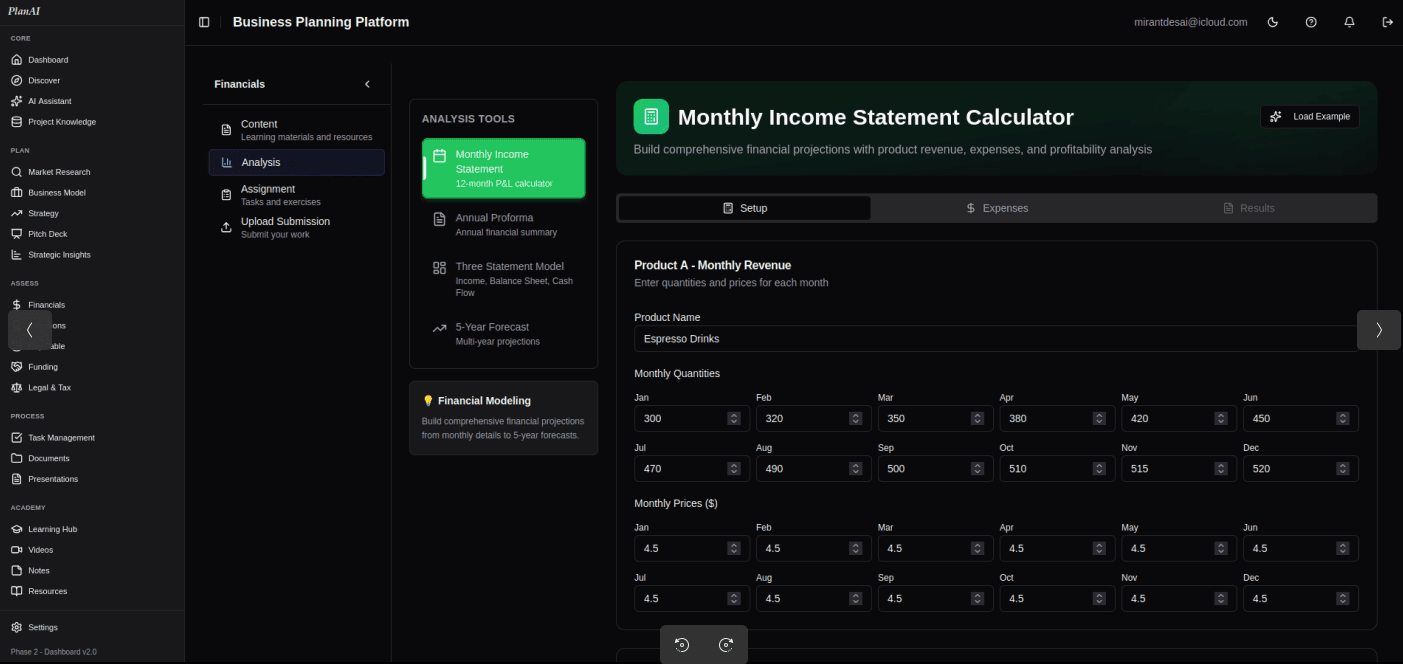Click the left-pointing collapse arrow on screen edge
The width and height of the screenshot is (1403, 664).
[x=30, y=329]
